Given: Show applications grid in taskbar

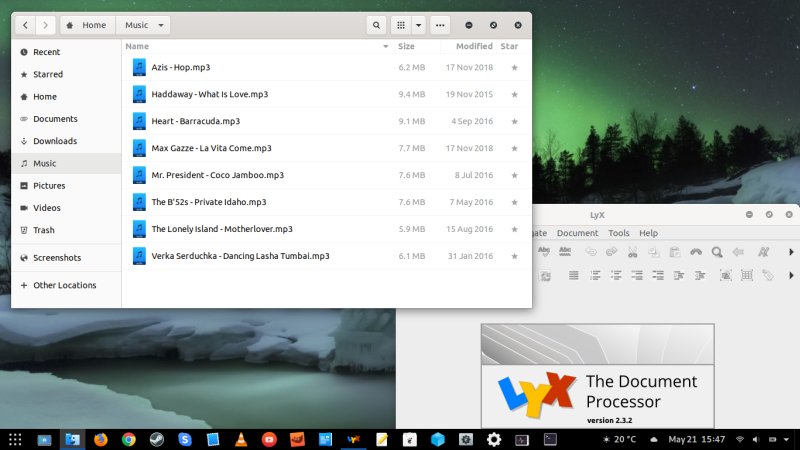Looking at the screenshot, I should 15,439.
